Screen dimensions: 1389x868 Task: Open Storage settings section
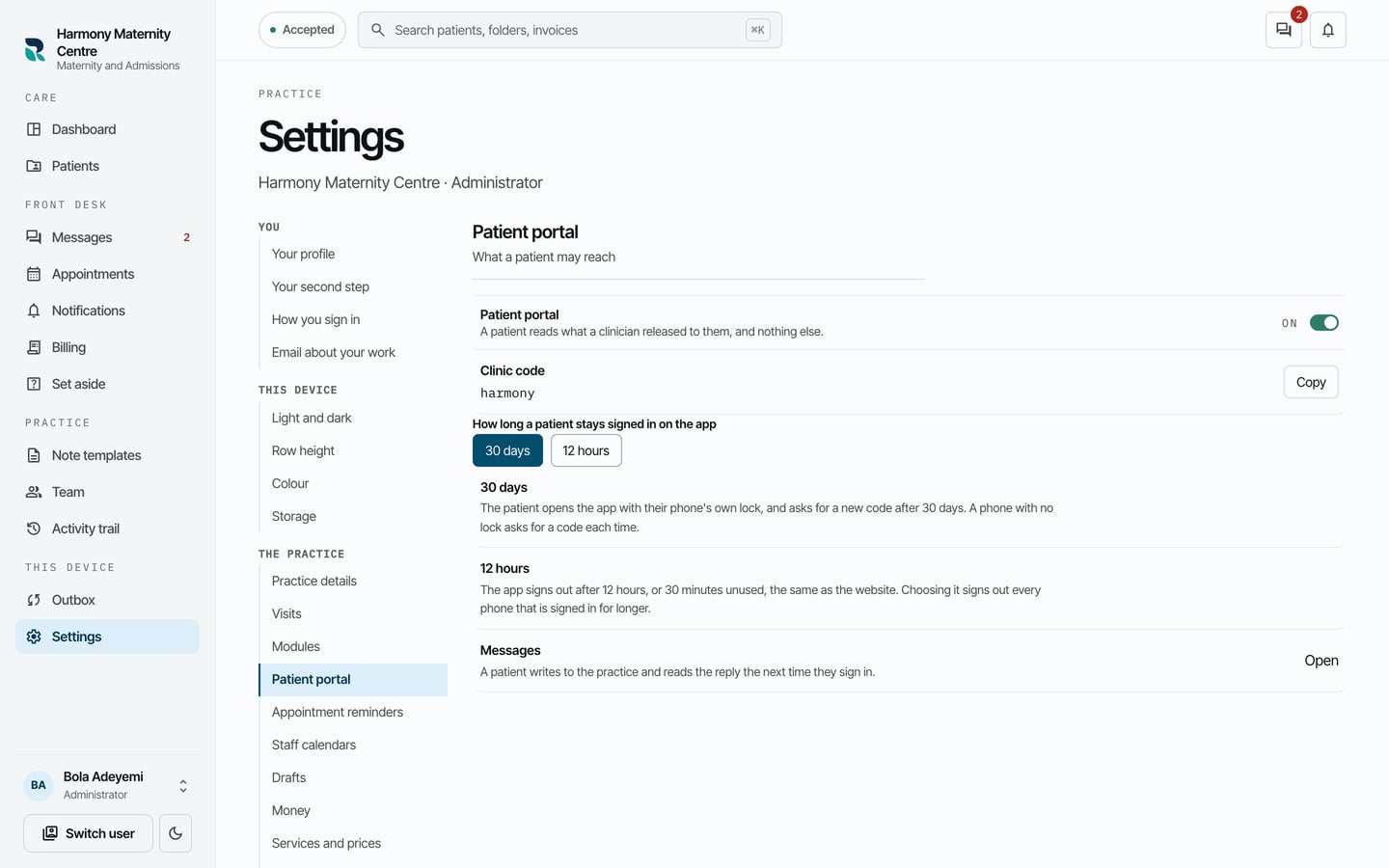click(x=353, y=516)
